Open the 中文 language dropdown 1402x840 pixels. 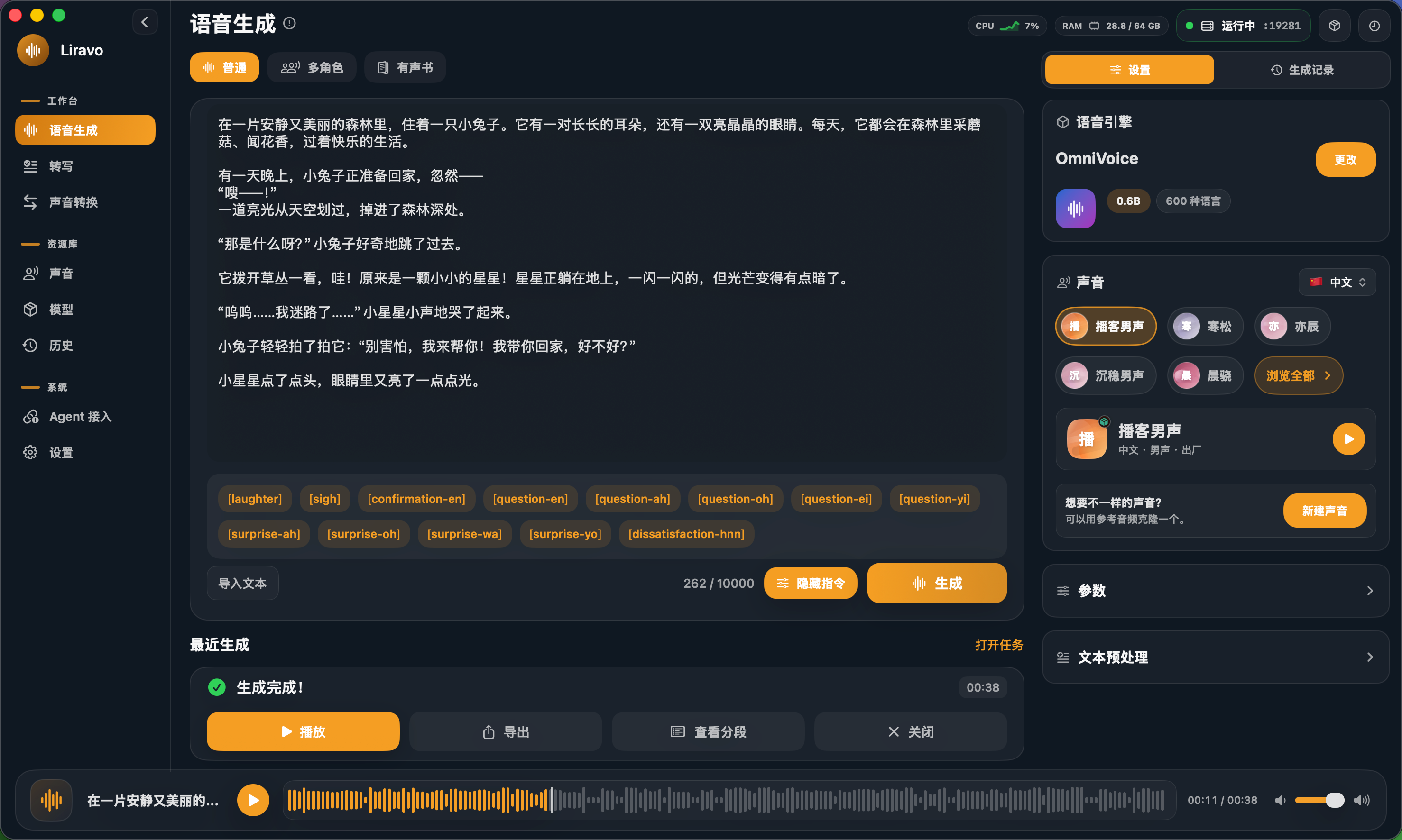(1337, 282)
